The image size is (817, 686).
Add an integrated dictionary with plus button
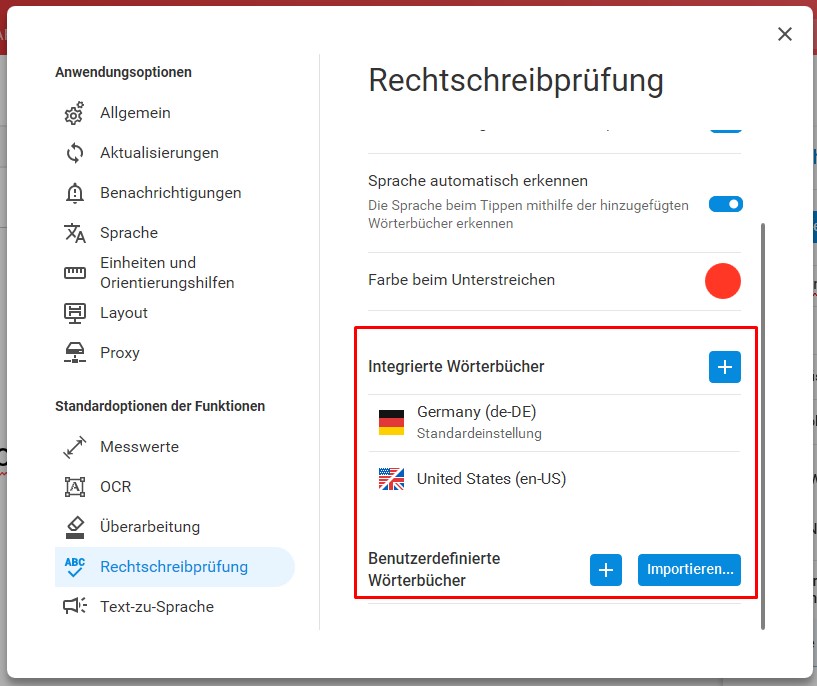pyautogui.click(x=724, y=367)
